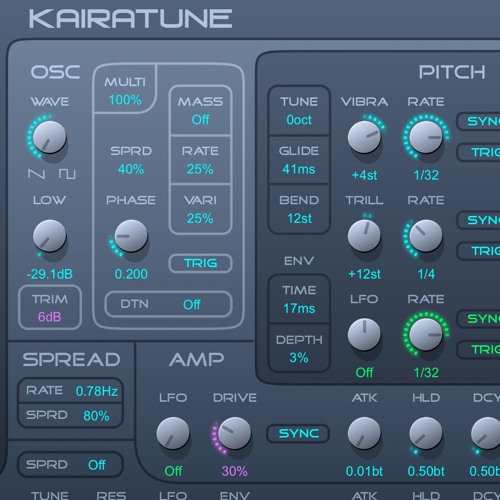Open the GLIDE 41ms value box

[x=299, y=160]
